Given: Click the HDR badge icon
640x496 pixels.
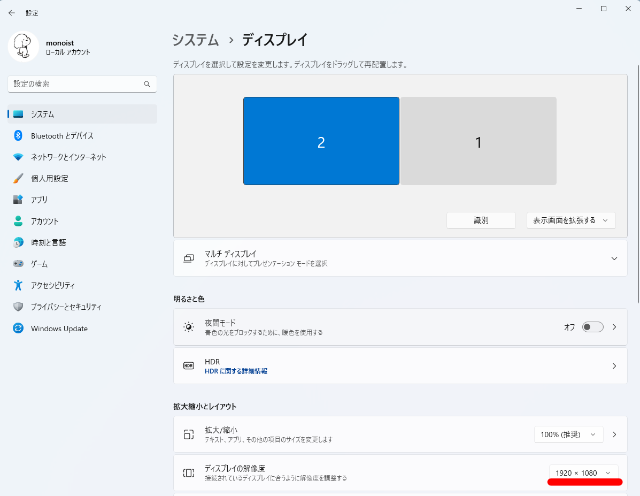Looking at the screenshot, I should [189, 366].
